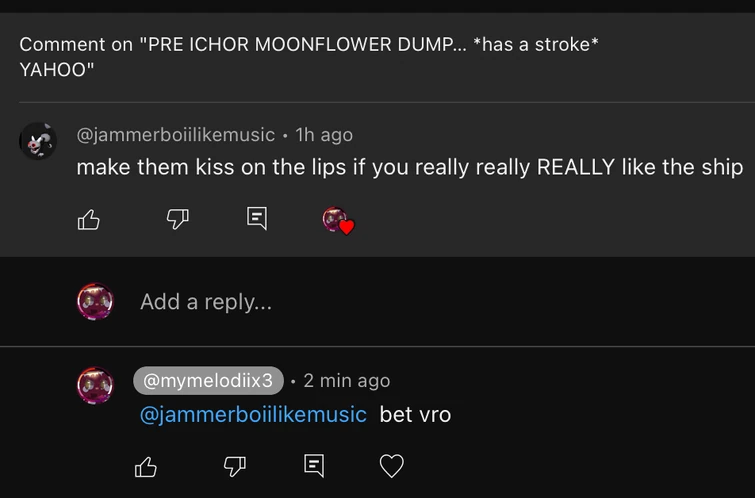Give a heart to the 'bet vro' reply
Screen dimensions: 755x498
point(392,466)
